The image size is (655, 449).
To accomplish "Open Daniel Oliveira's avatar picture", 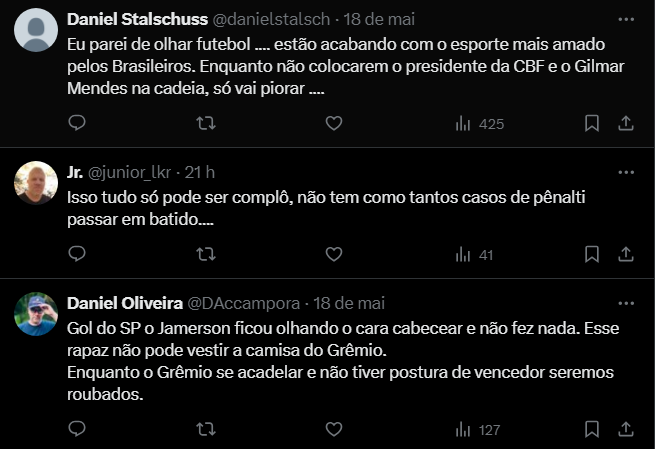I will (36, 314).
